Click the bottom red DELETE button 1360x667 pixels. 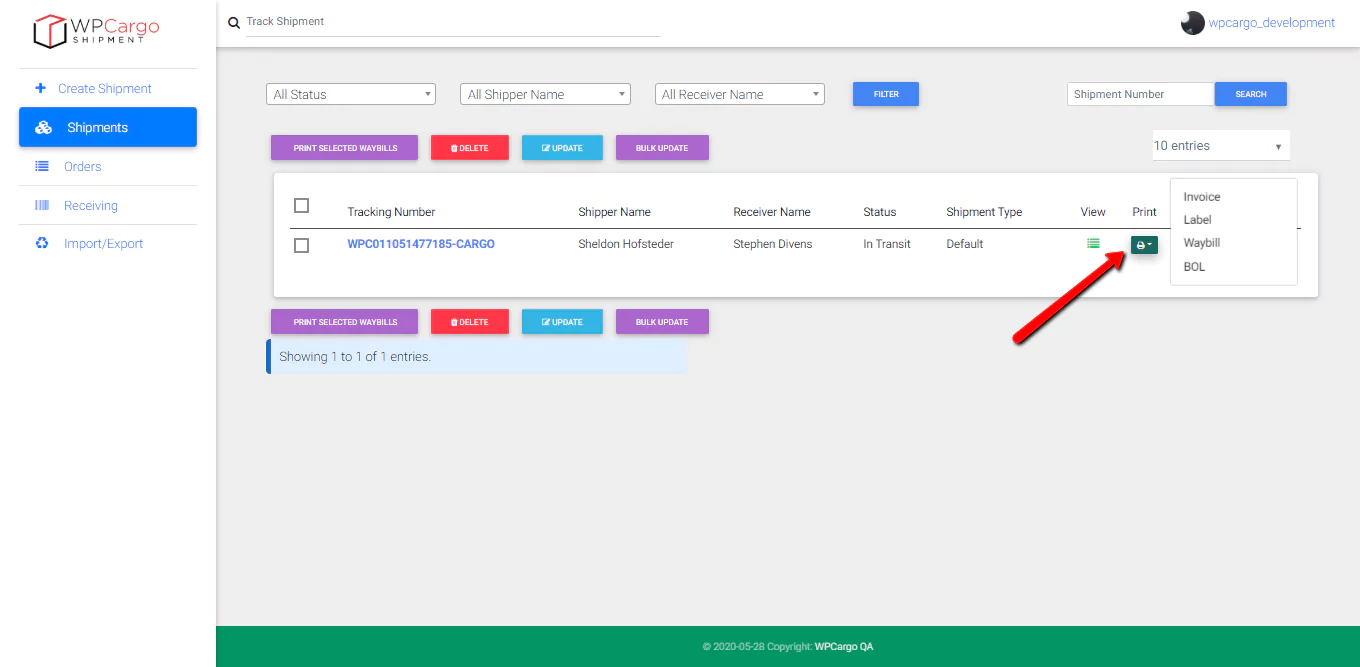(x=470, y=322)
